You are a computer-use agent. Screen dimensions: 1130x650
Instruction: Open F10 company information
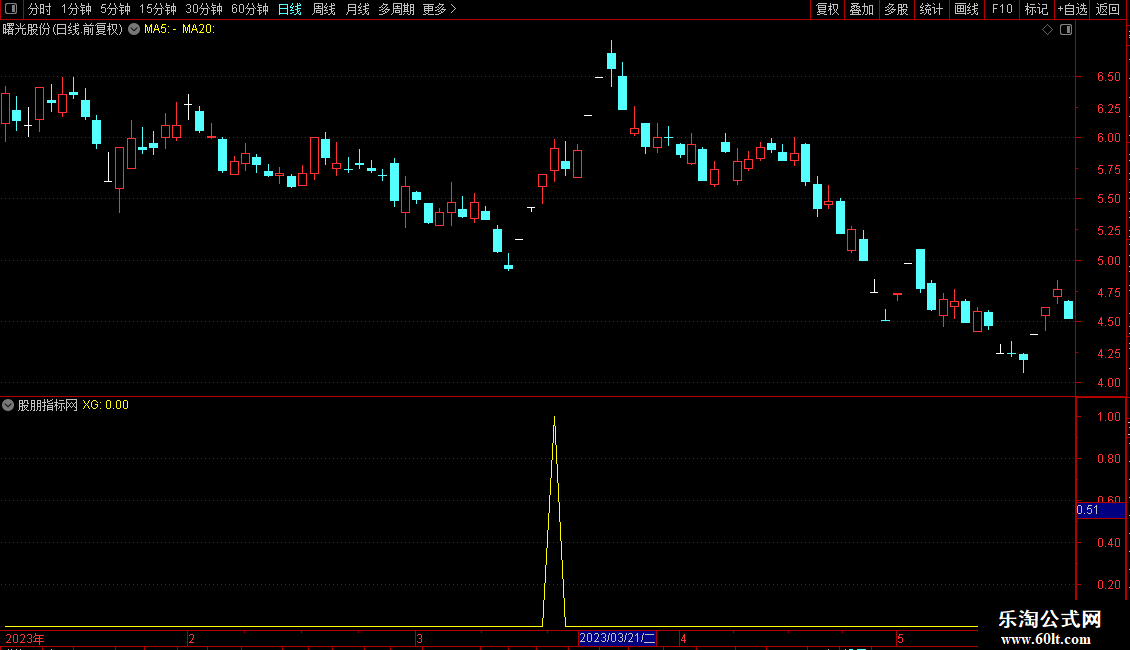click(1002, 9)
